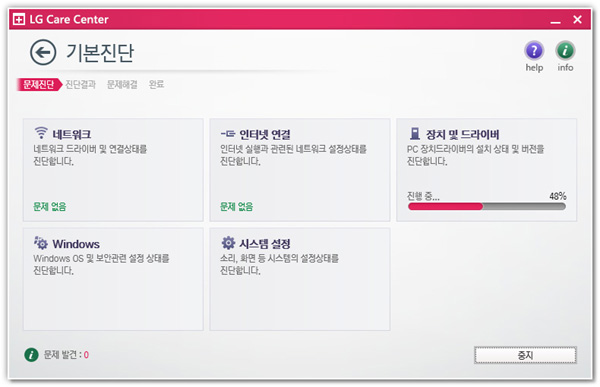Screen dimensions: 600x387
Task: Open the purple help icon
Action: coord(534,50)
